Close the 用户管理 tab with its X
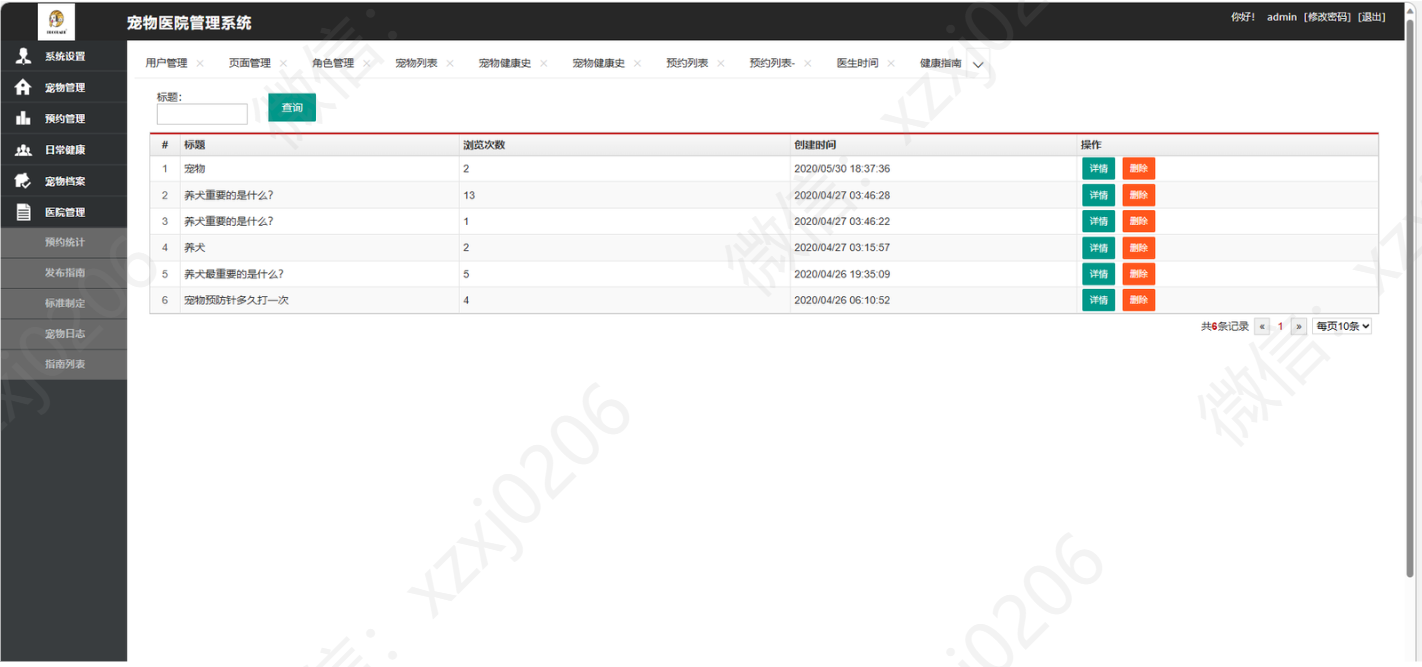 (x=200, y=63)
